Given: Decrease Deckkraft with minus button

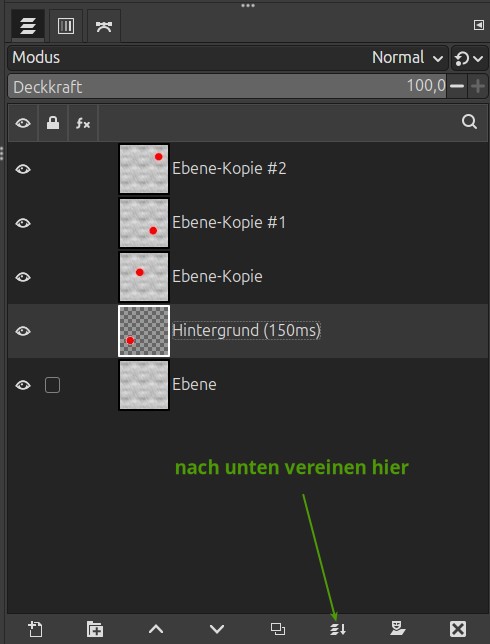Looking at the screenshot, I should 457,86.
